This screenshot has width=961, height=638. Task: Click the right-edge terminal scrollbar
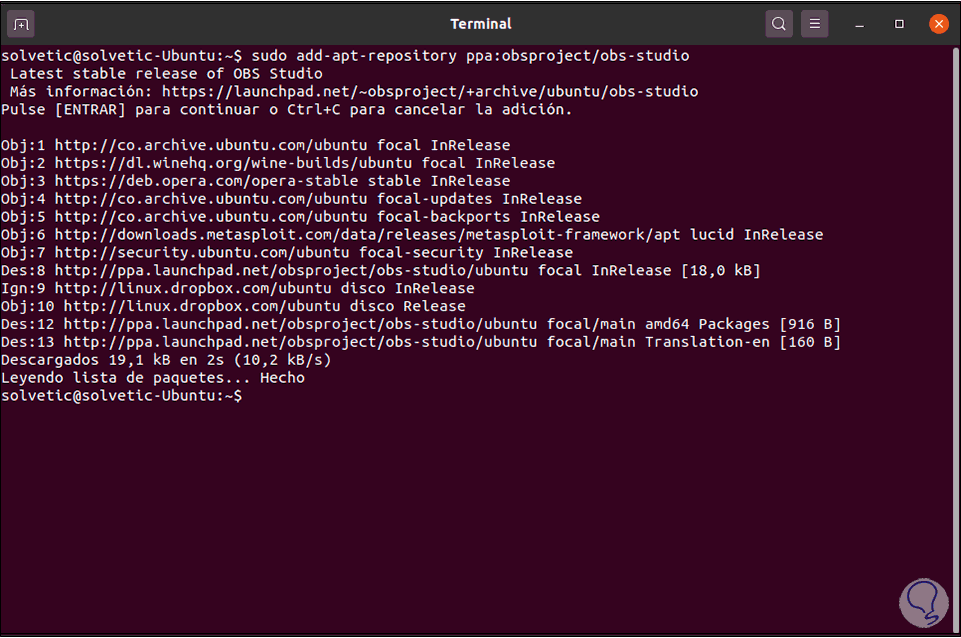point(955,300)
